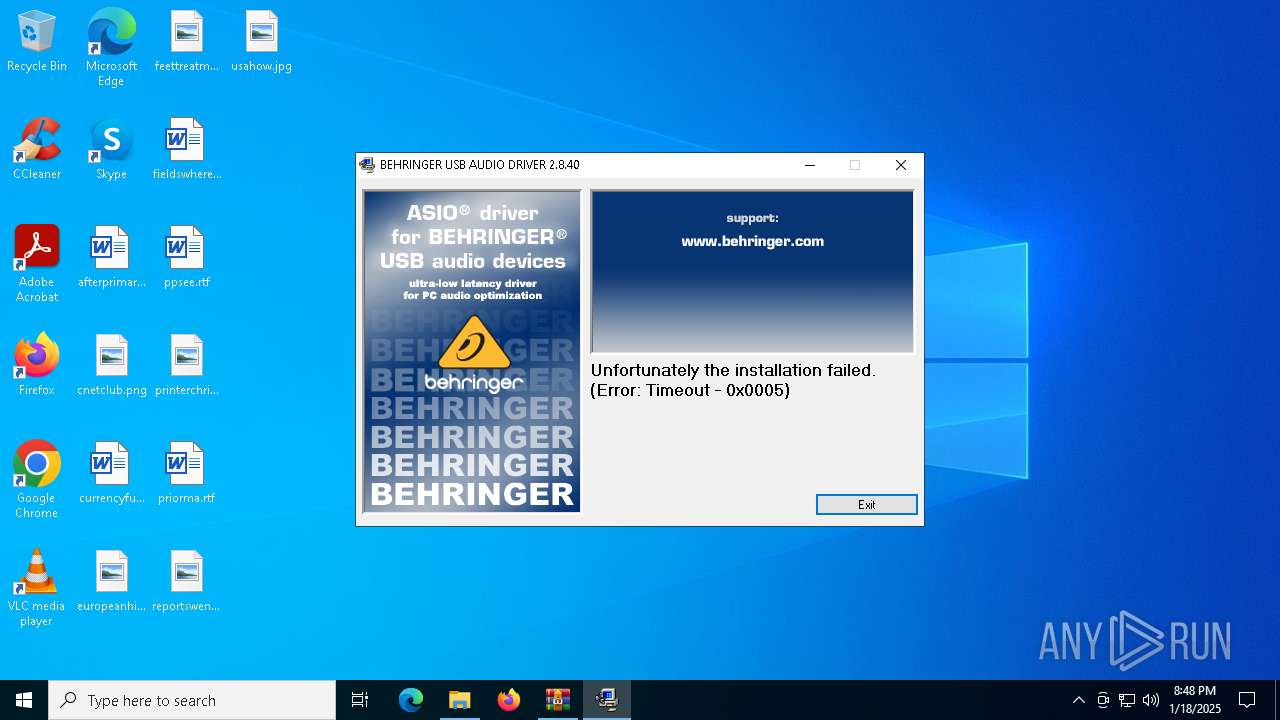Open WinRAR from taskbar
This screenshot has height=720, width=1280.
[x=557, y=700]
